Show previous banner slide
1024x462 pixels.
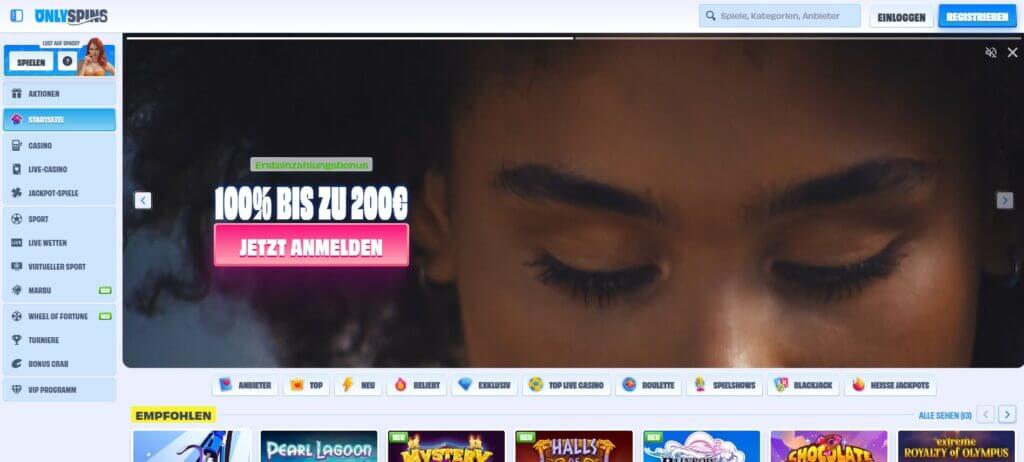coord(143,200)
